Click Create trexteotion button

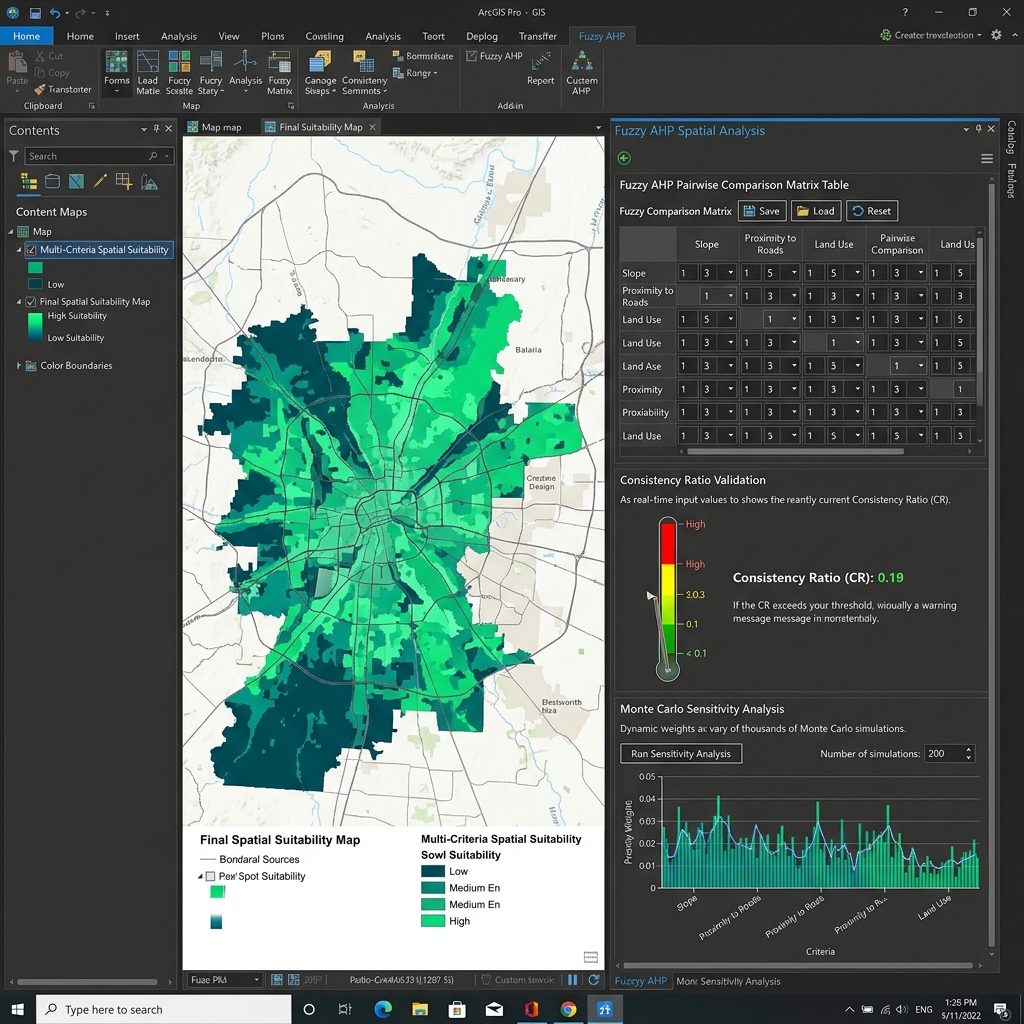[x=931, y=35]
